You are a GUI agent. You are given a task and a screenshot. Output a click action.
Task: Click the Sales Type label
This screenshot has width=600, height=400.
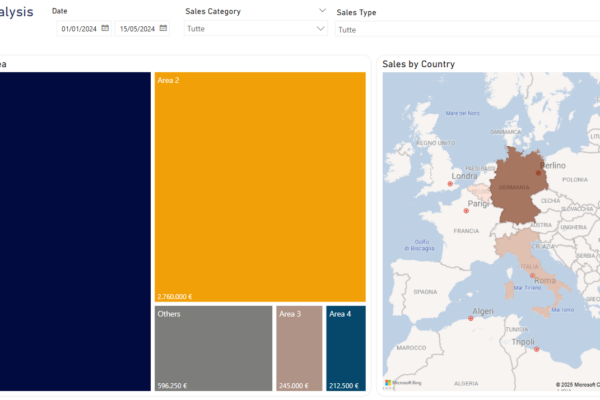(x=356, y=12)
